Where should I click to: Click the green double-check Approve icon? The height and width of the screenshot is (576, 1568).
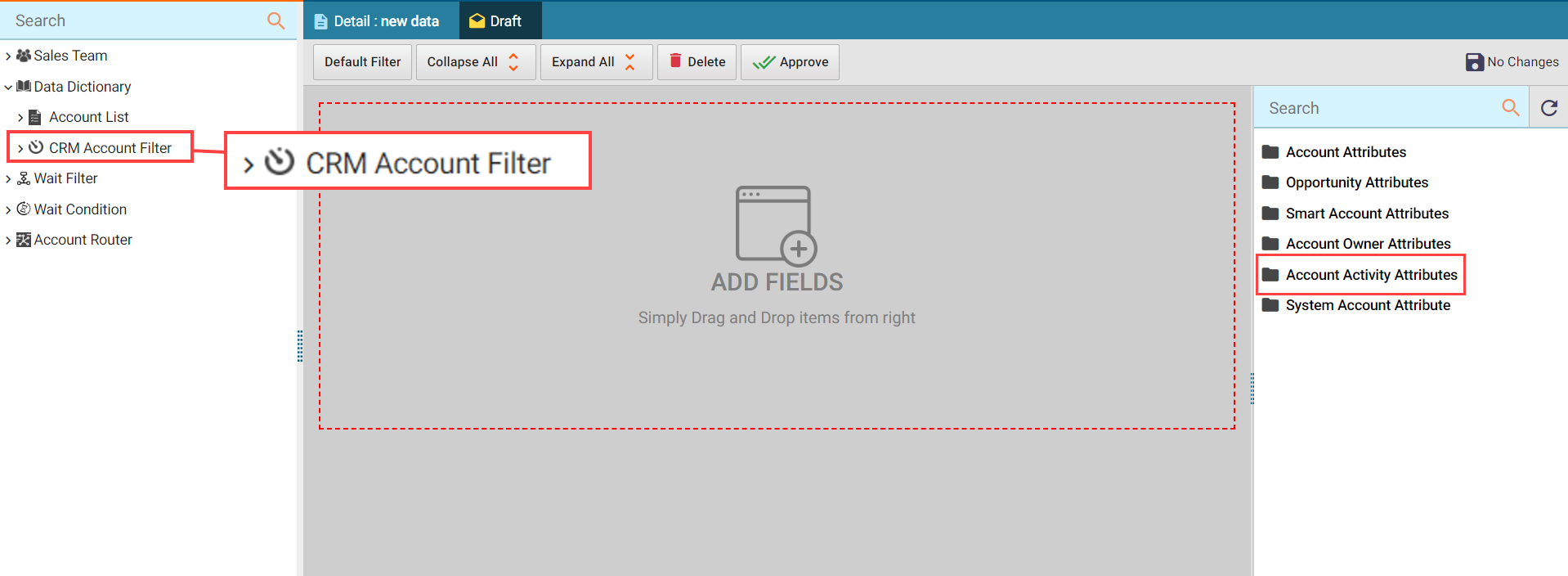pos(764,62)
